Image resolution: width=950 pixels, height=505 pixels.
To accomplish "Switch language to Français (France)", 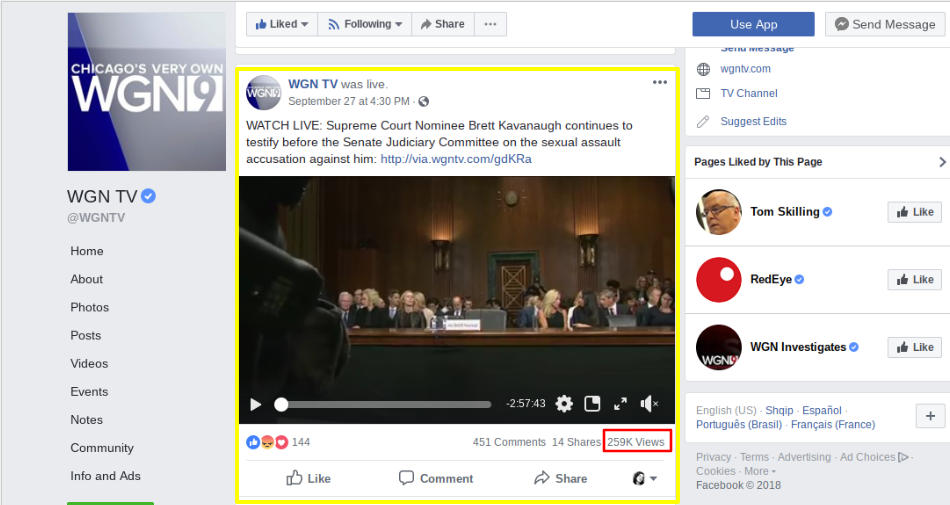I will coord(832,424).
